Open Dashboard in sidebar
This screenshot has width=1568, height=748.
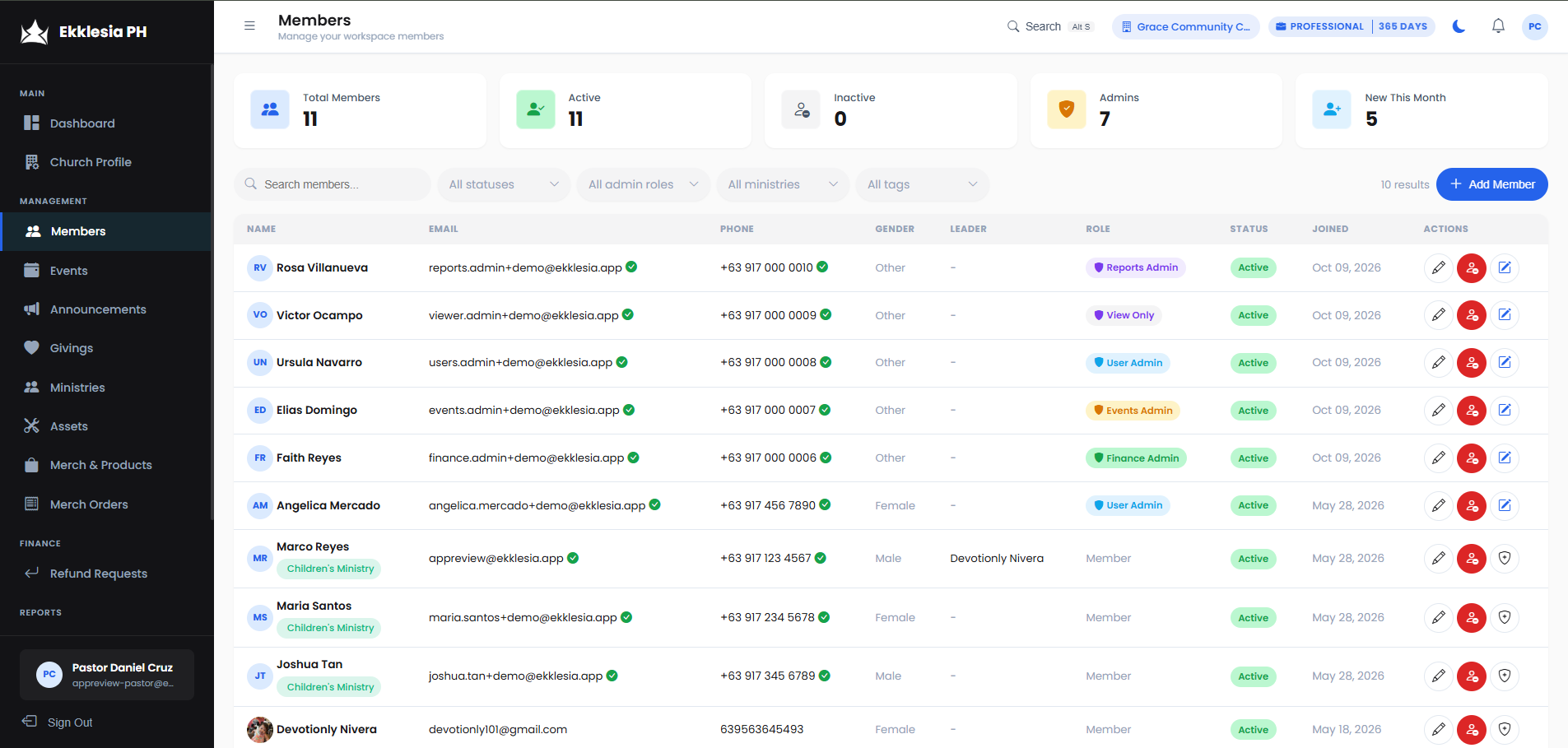pyautogui.click(x=107, y=123)
